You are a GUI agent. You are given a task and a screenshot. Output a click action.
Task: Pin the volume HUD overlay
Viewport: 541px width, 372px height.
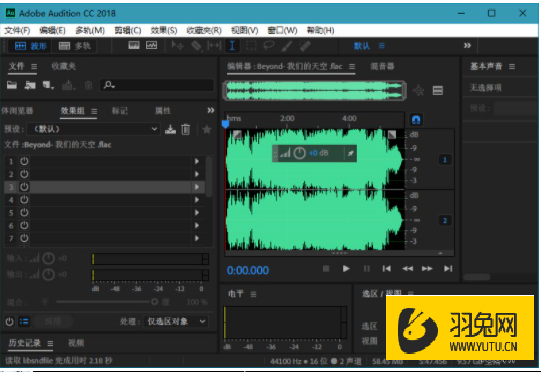click(351, 153)
